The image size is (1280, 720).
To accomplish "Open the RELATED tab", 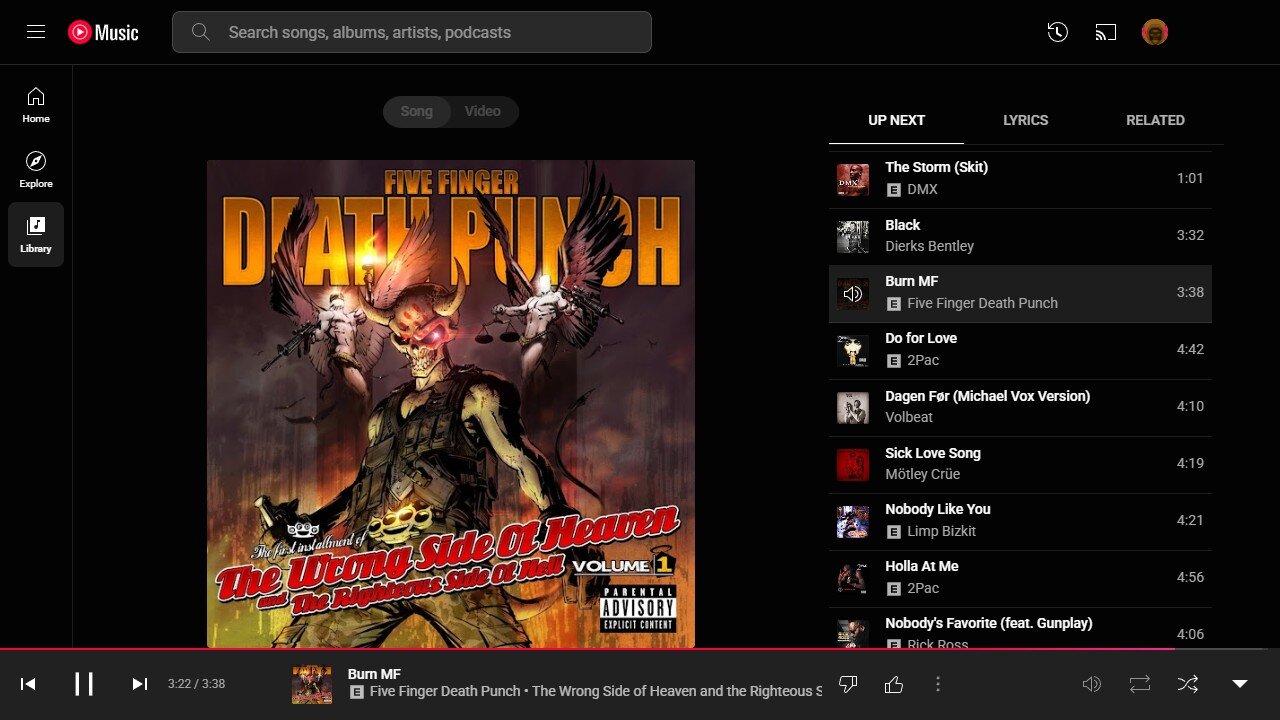I will (1155, 120).
